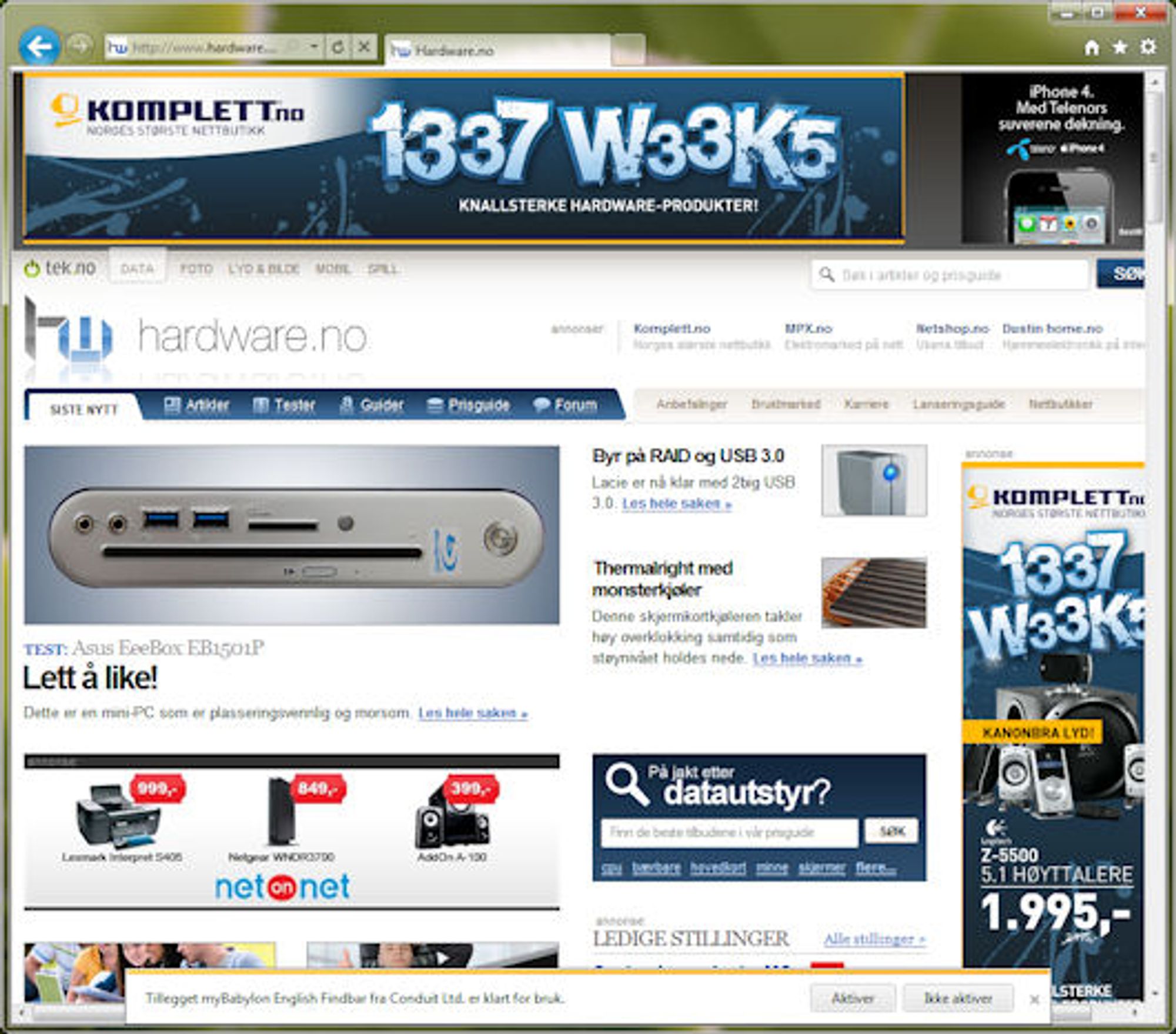Open a new tab button
Image resolution: width=1176 pixels, height=1034 pixels.
pos(628,50)
